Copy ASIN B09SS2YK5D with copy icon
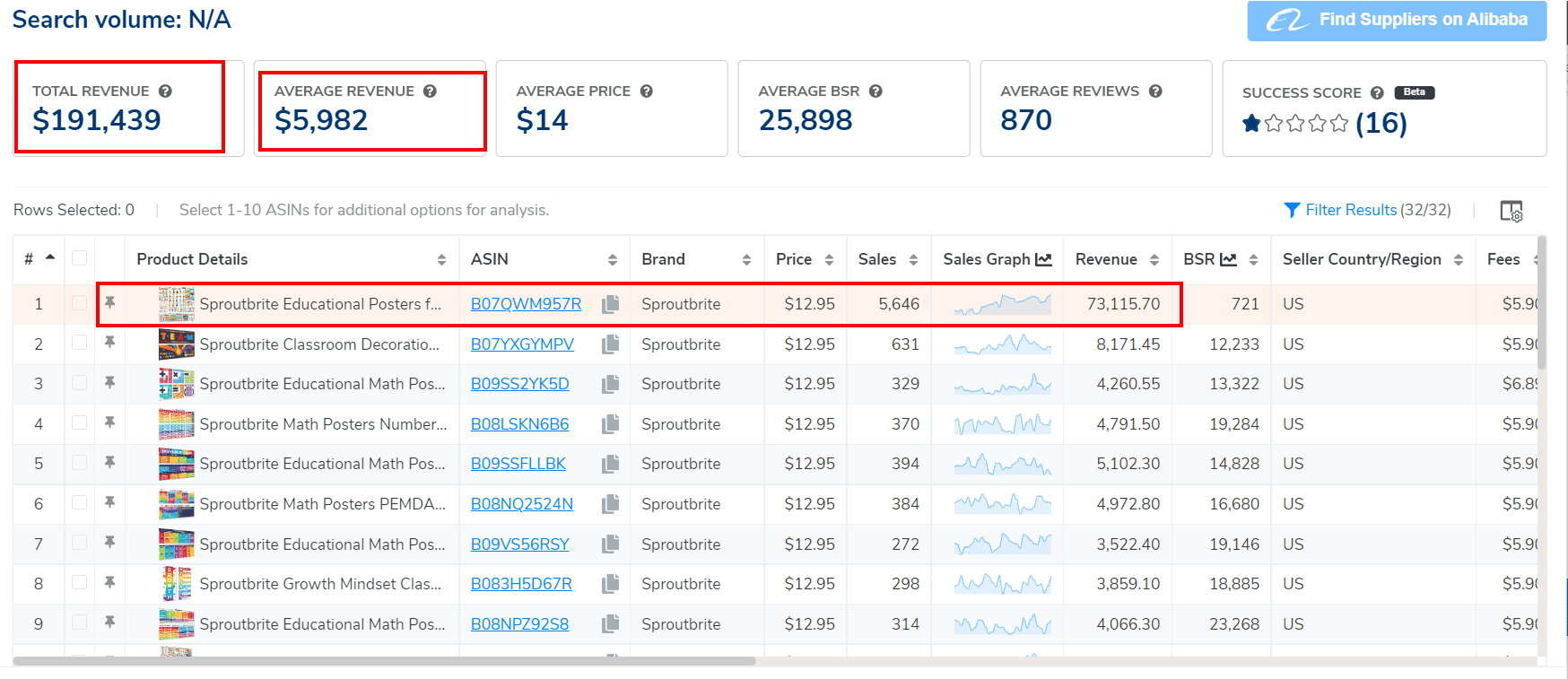This screenshot has height=679, width=1568. coord(611,384)
